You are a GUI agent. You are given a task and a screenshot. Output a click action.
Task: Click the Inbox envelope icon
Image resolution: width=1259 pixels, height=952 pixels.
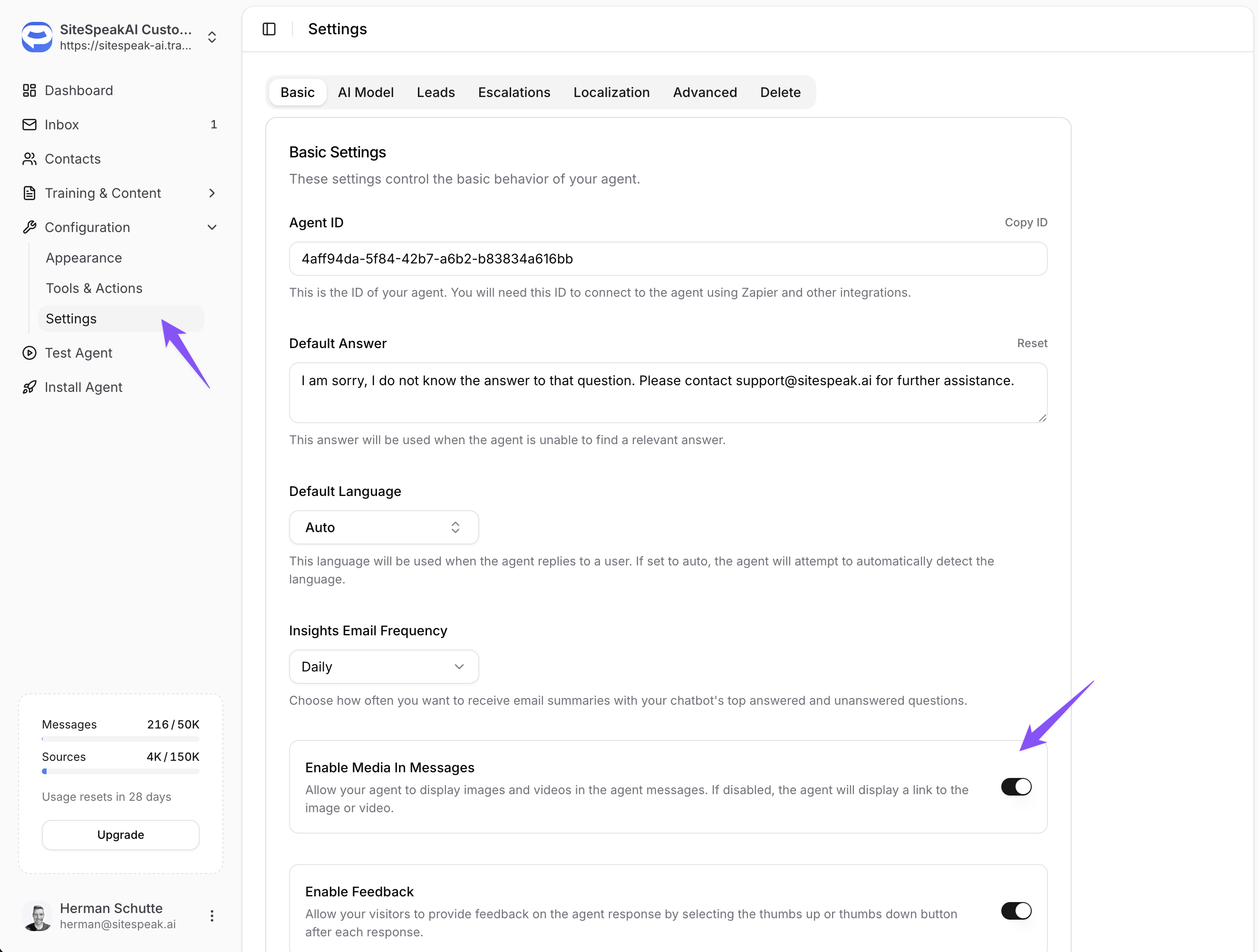[29, 125]
